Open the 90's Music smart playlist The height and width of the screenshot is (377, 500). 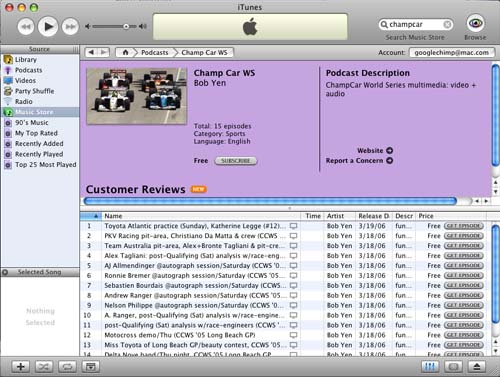[40, 123]
